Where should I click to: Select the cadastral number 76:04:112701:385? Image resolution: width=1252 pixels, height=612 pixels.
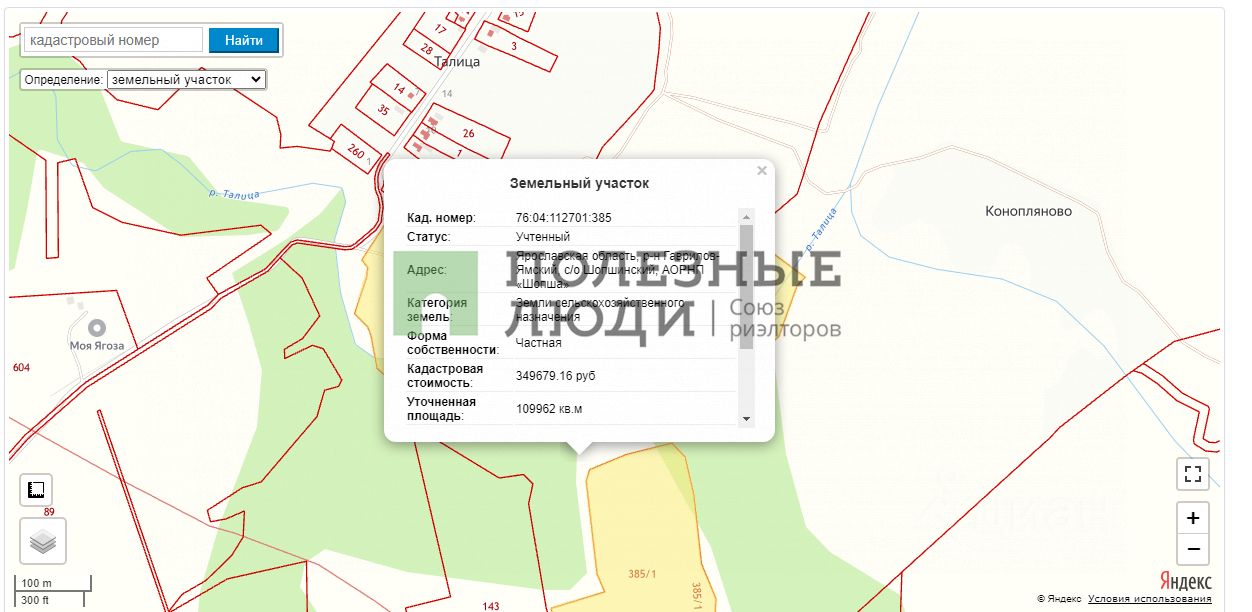pyautogui.click(x=563, y=218)
